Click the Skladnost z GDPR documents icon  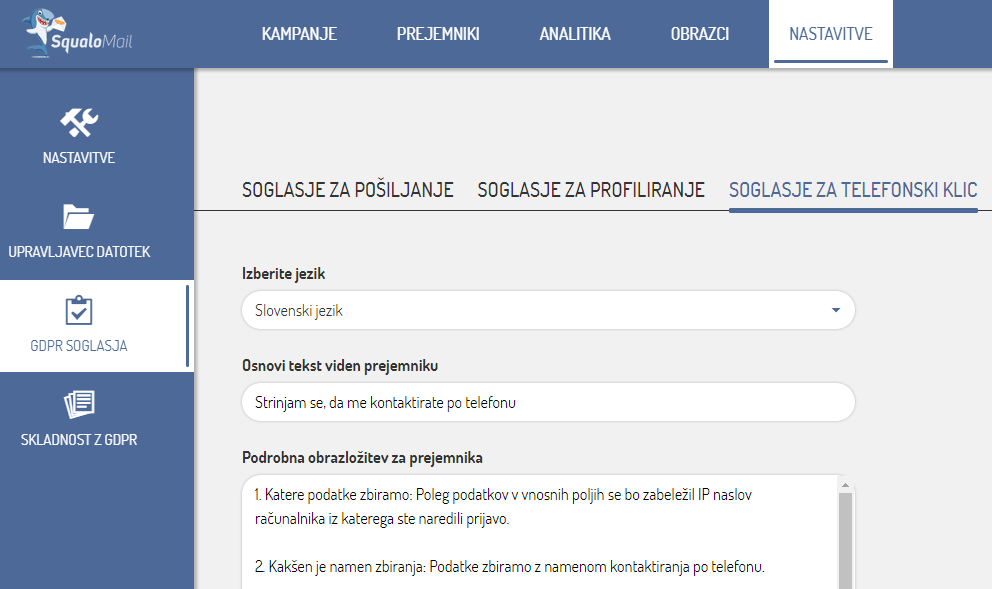coord(78,404)
